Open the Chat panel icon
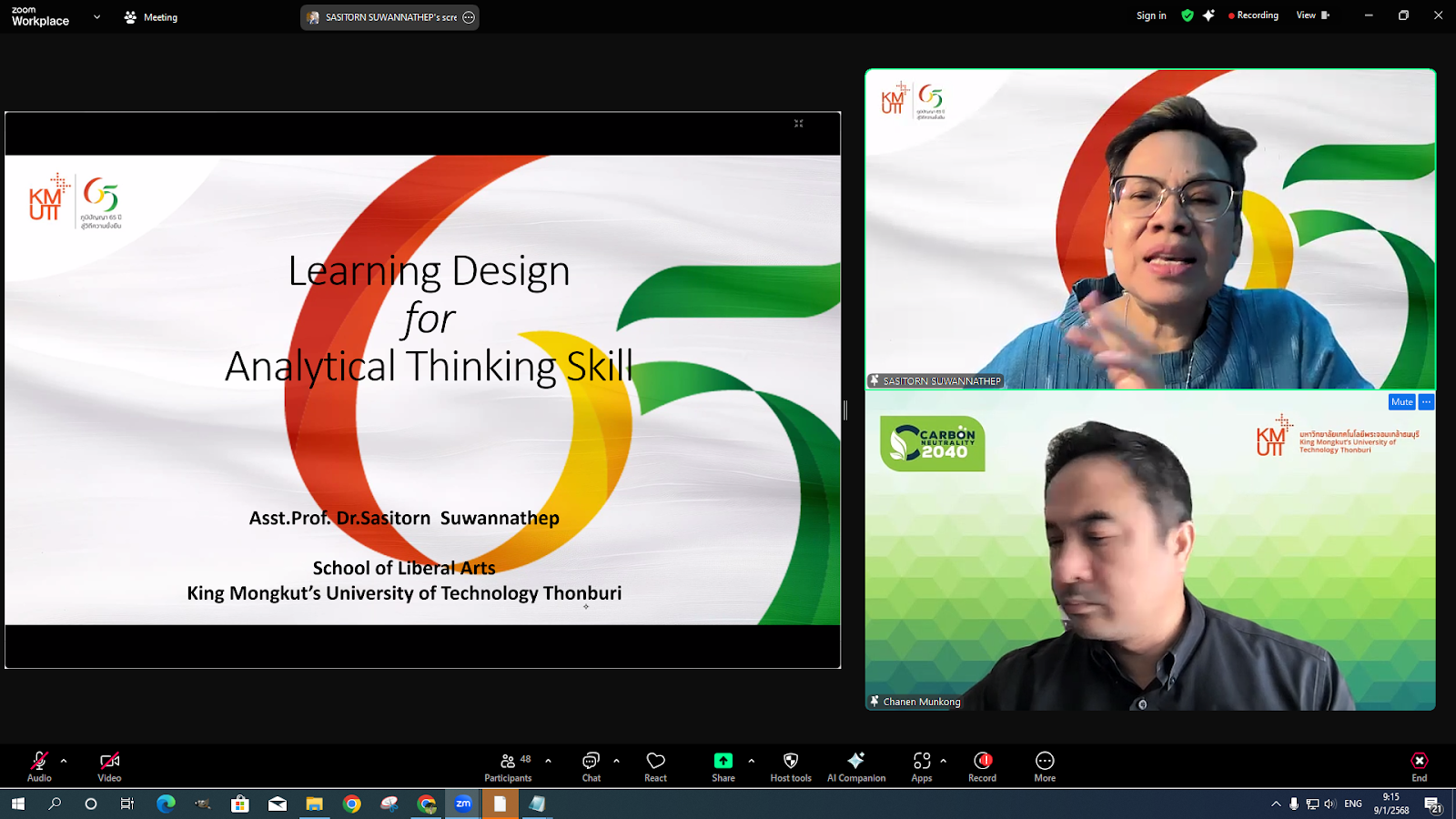This screenshot has height=819, width=1456. tap(591, 761)
